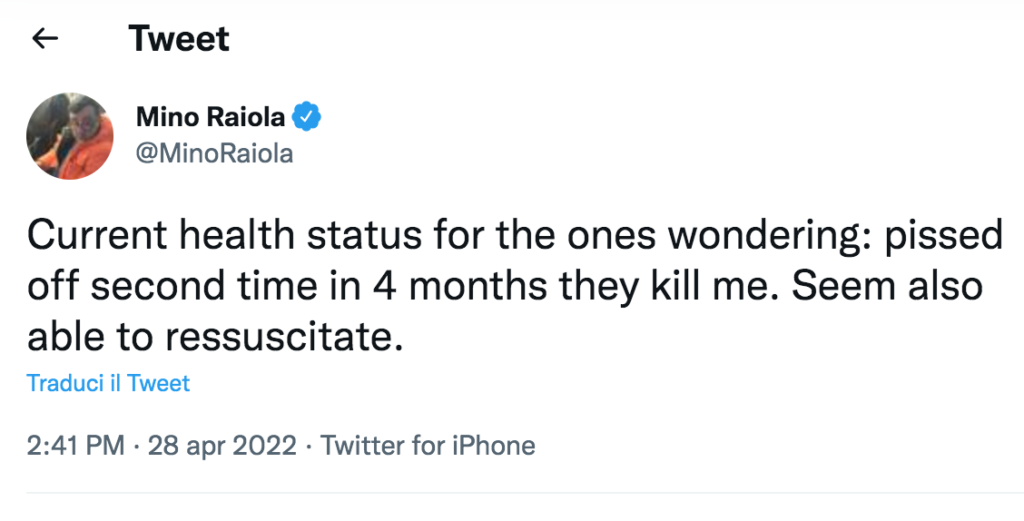The image size is (1024, 521).
Task: Click "Traduci il Tweet" to translate
Action: (x=108, y=383)
